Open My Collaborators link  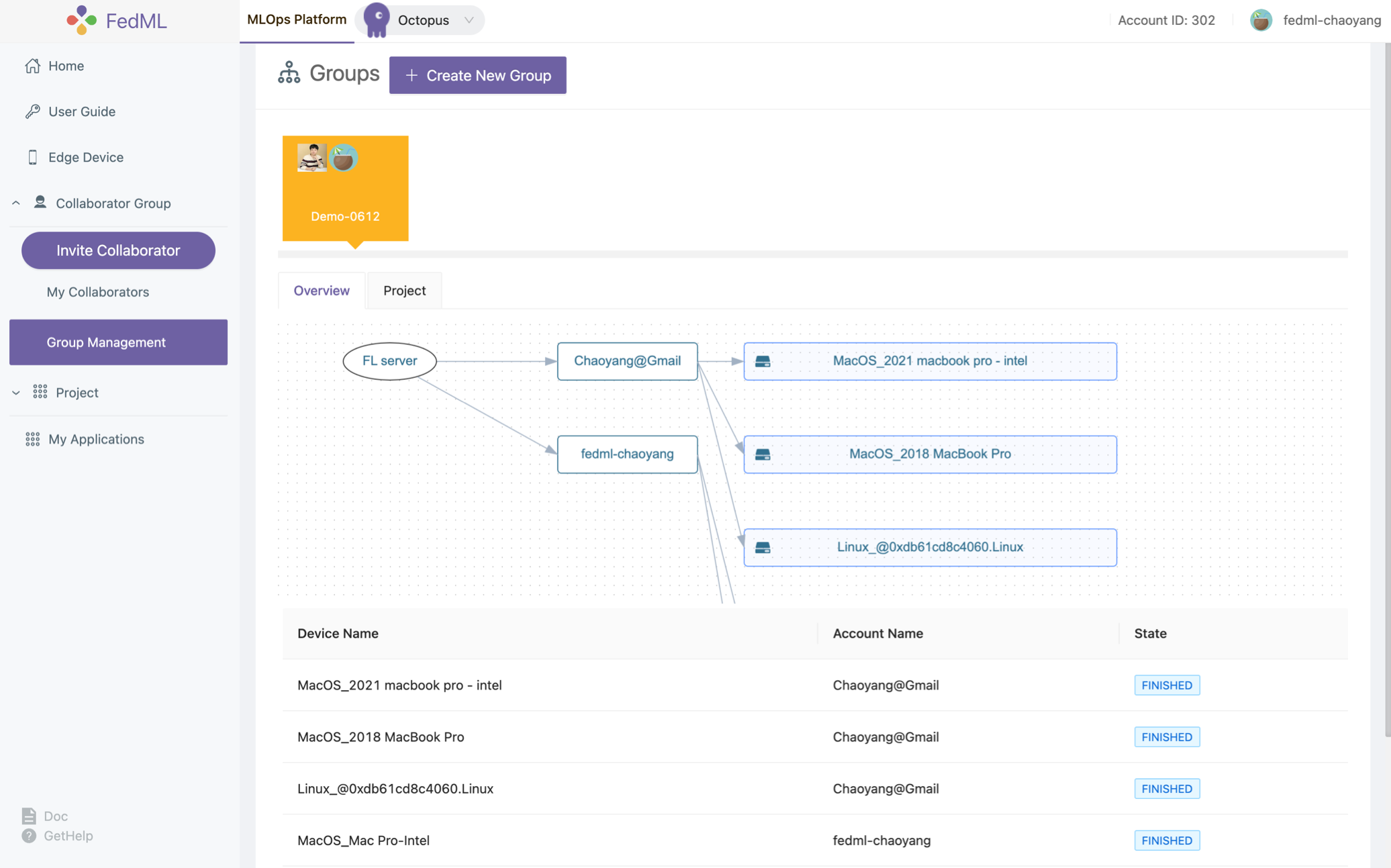97,292
